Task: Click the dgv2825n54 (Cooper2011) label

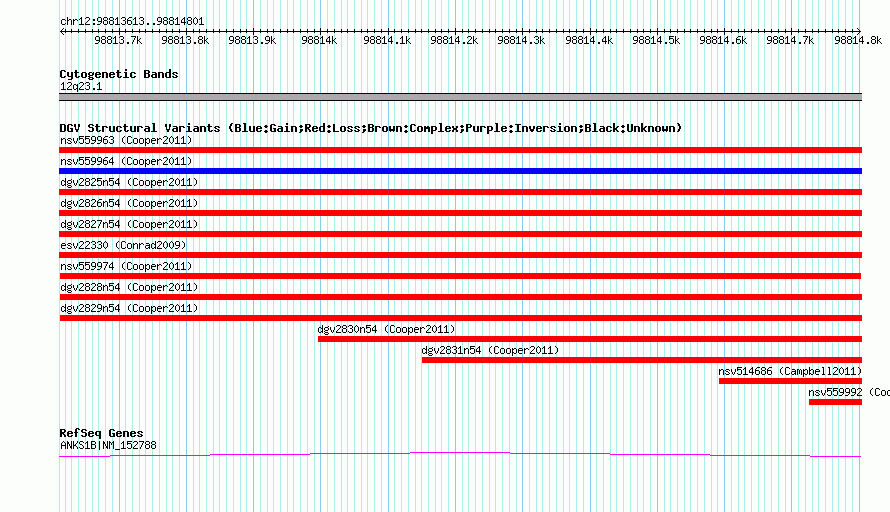Action: (x=129, y=182)
